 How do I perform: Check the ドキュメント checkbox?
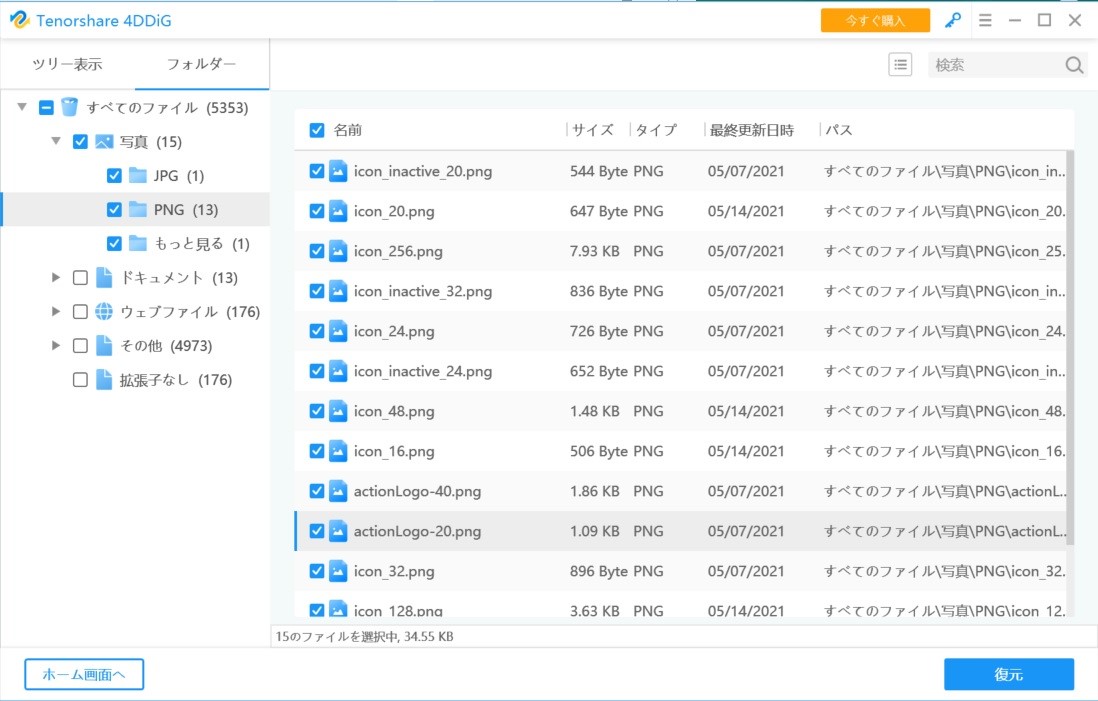pyautogui.click(x=81, y=277)
